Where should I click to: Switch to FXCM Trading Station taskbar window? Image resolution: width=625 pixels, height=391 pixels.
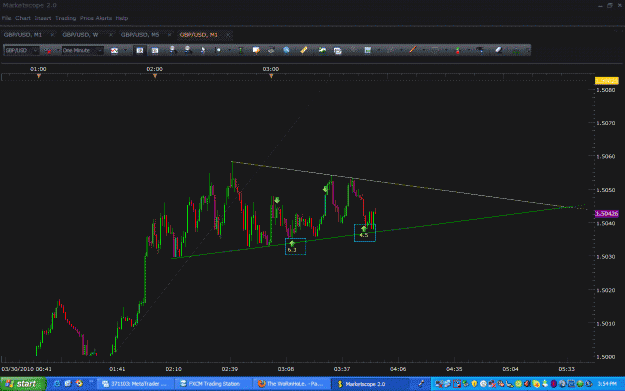[x=213, y=384]
